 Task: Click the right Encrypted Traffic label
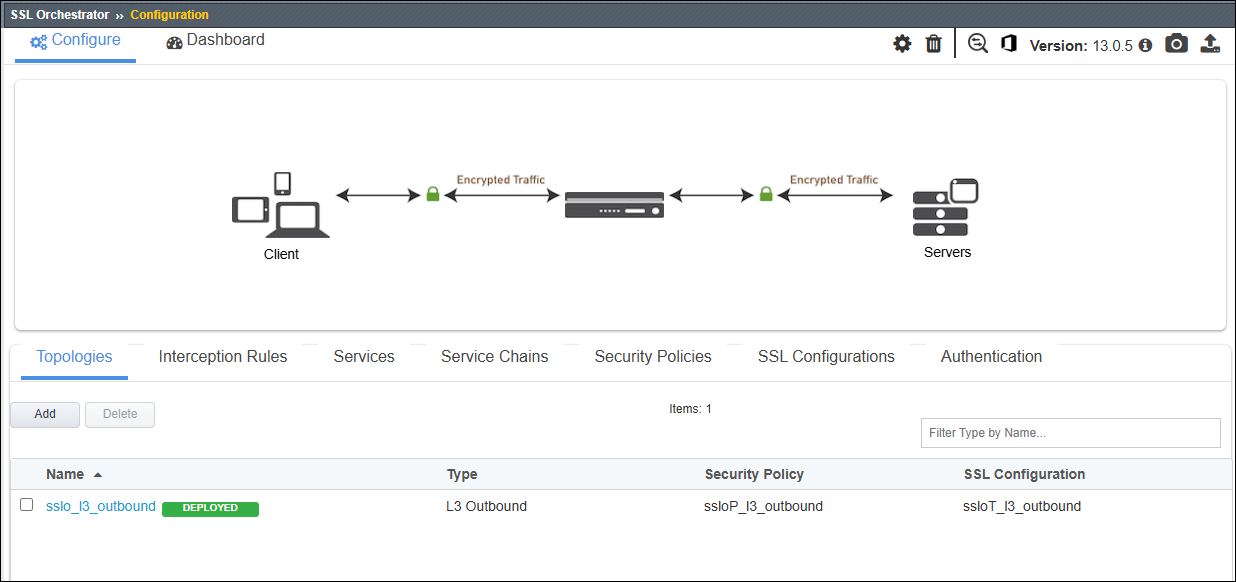tap(834, 180)
